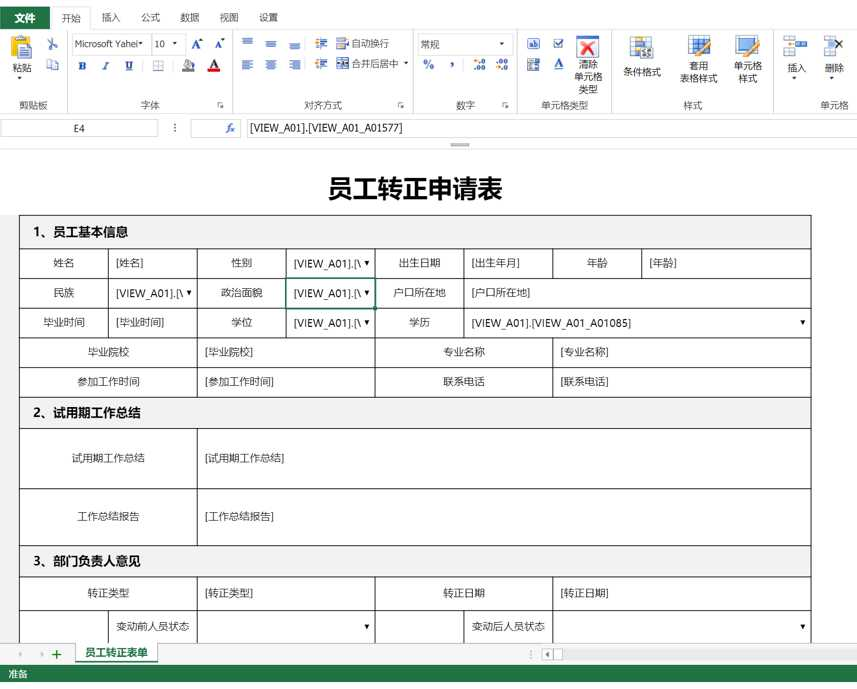857x689 pixels.
Task: Open the font size 10 dropdown
Action: [x=175, y=44]
